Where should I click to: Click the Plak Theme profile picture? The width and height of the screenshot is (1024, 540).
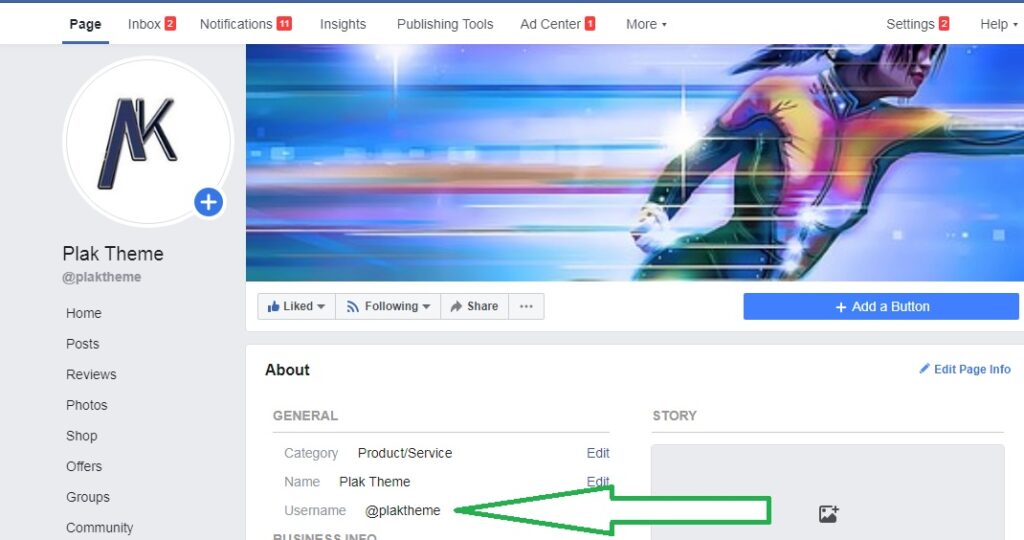148,141
